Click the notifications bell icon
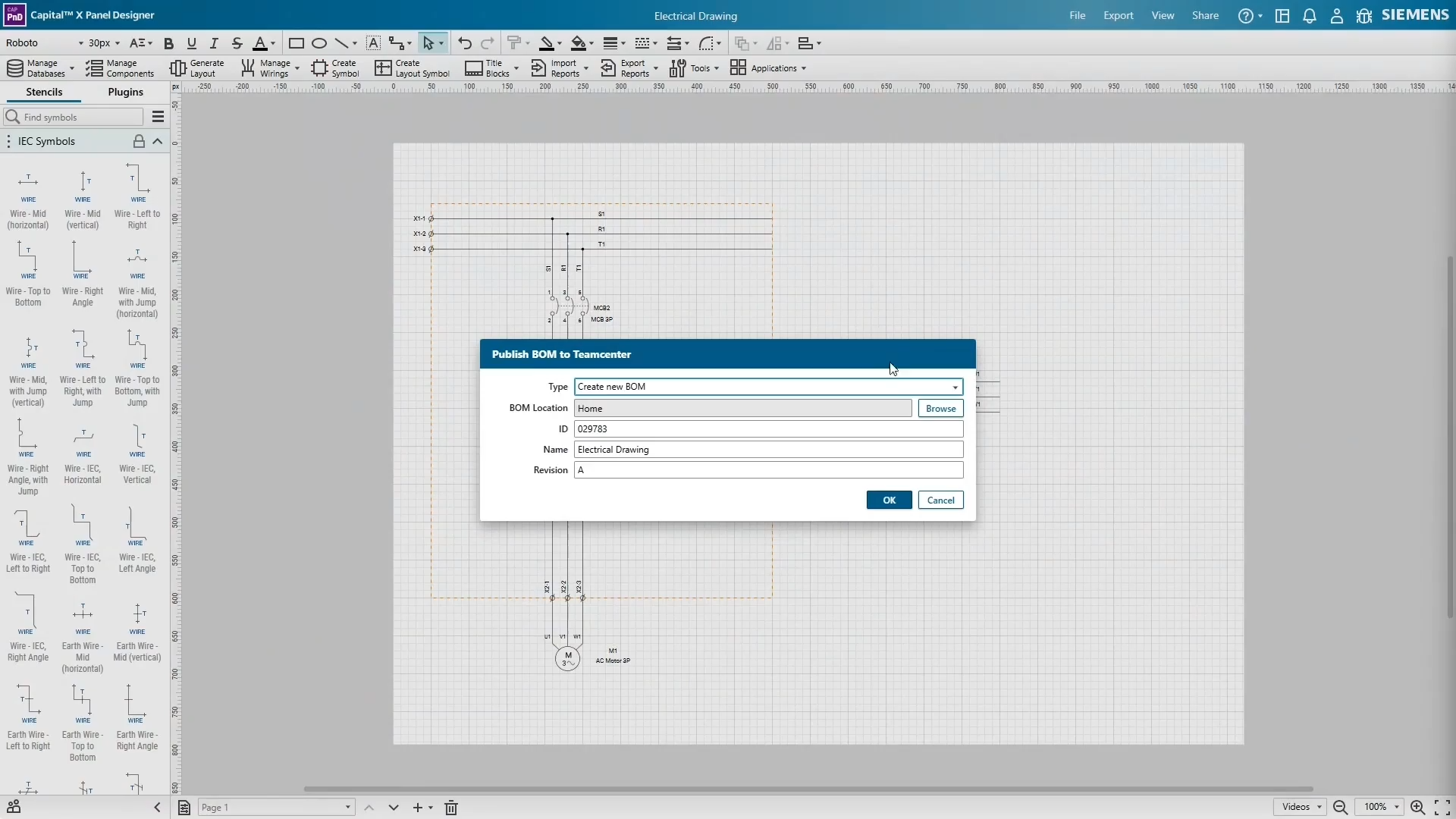1456x819 pixels. pyautogui.click(x=1310, y=15)
